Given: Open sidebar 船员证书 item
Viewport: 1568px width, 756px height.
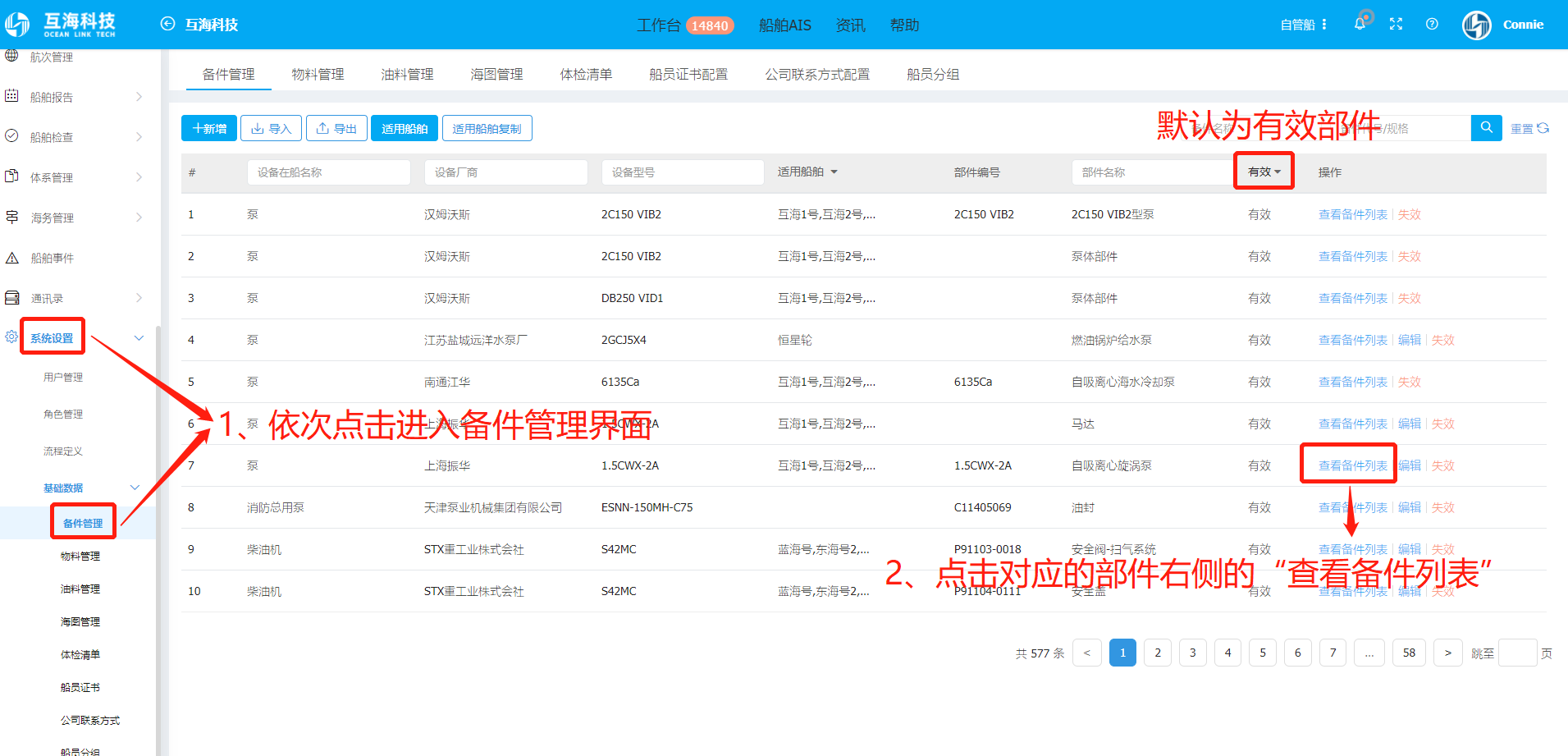Looking at the screenshot, I should [x=80, y=687].
